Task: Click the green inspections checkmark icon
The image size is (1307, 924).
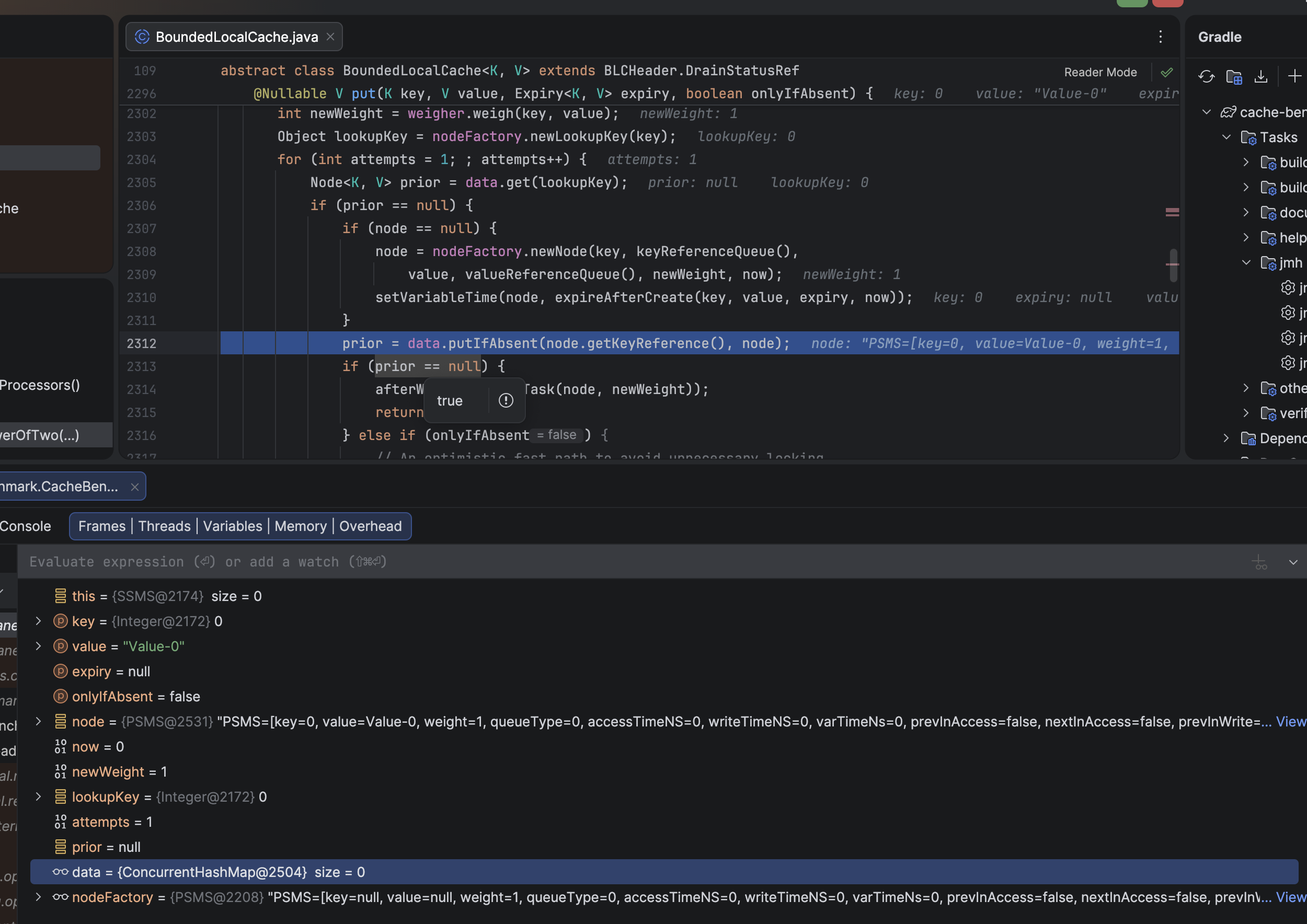Action: [x=1166, y=72]
